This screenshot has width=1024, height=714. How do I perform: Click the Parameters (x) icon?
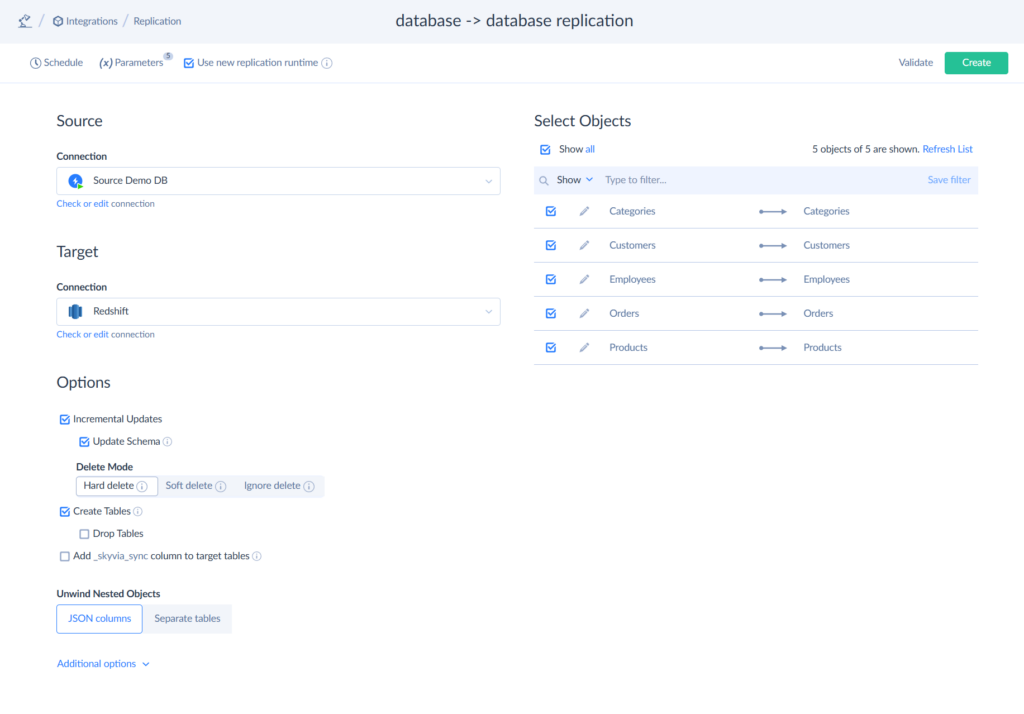105,63
